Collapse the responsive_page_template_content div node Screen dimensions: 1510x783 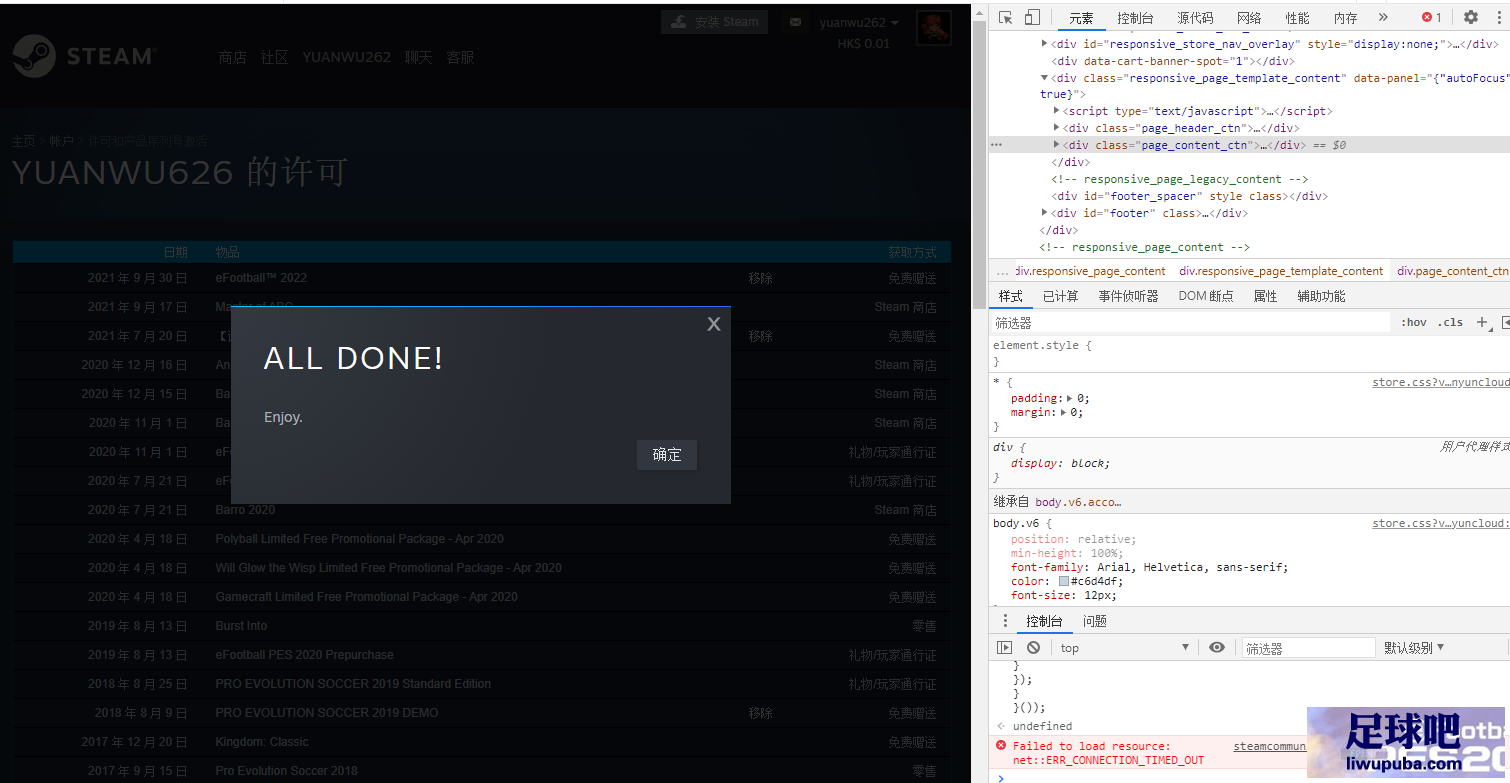click(x=1044, y=78)
